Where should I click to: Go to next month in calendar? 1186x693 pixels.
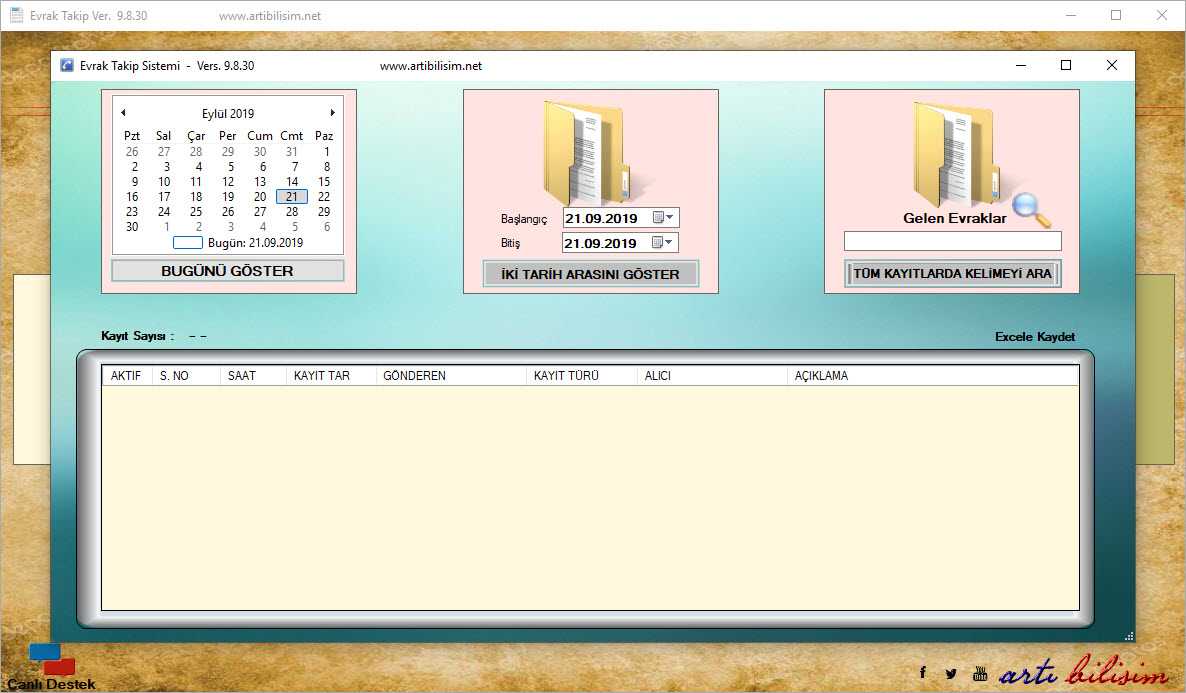[x=333, y=113]
